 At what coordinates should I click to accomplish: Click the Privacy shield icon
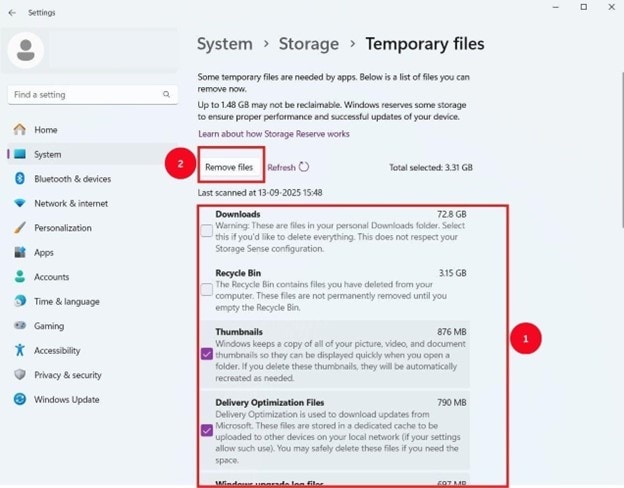(x=20, y=375)
